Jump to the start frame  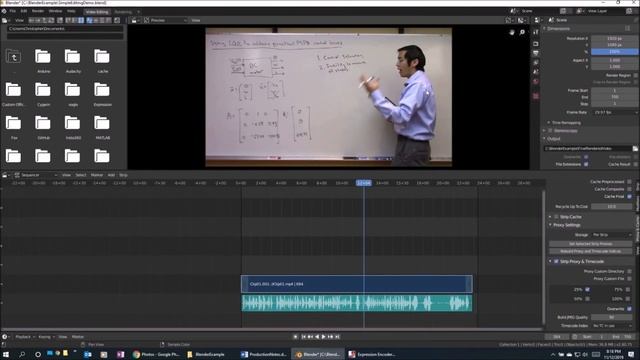click(x=303, y=337)
